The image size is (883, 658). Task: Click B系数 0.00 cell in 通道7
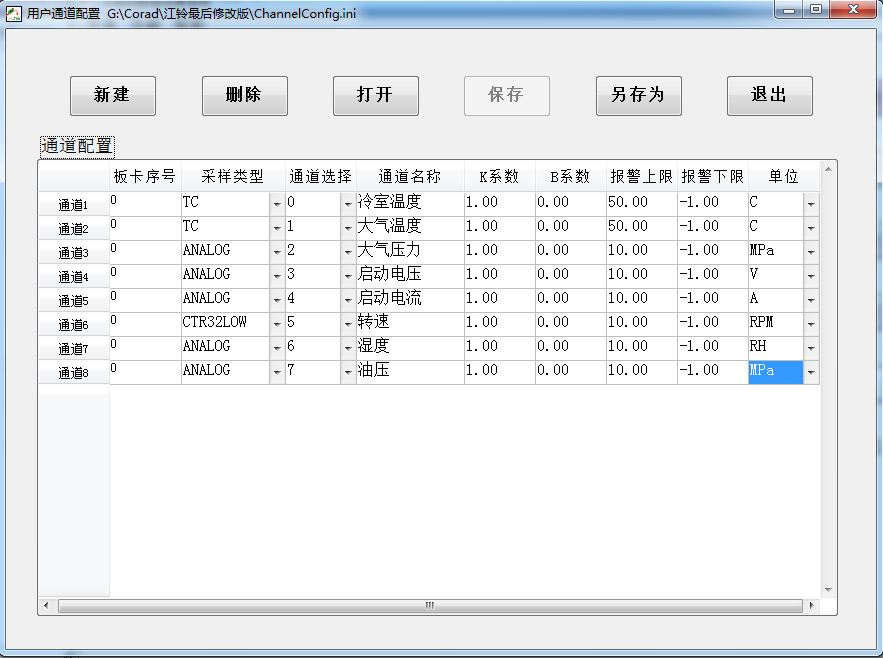pyautogui.click(x=570, y=348)
